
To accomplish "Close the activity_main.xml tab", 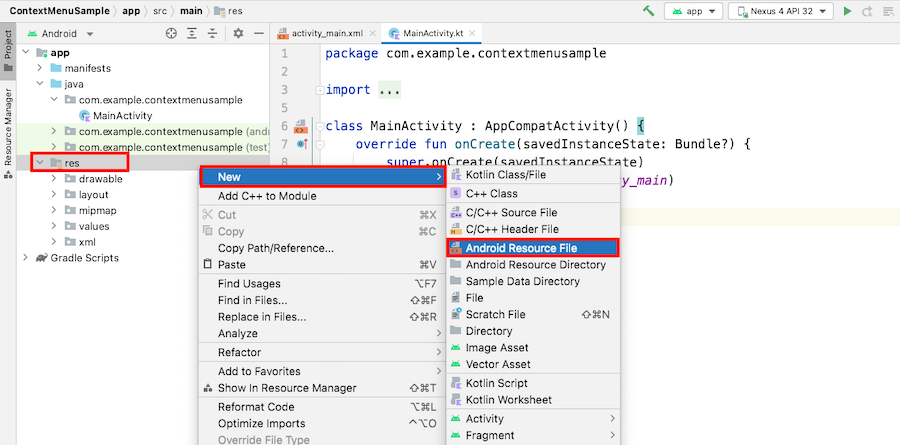I will tap(373, 33).
